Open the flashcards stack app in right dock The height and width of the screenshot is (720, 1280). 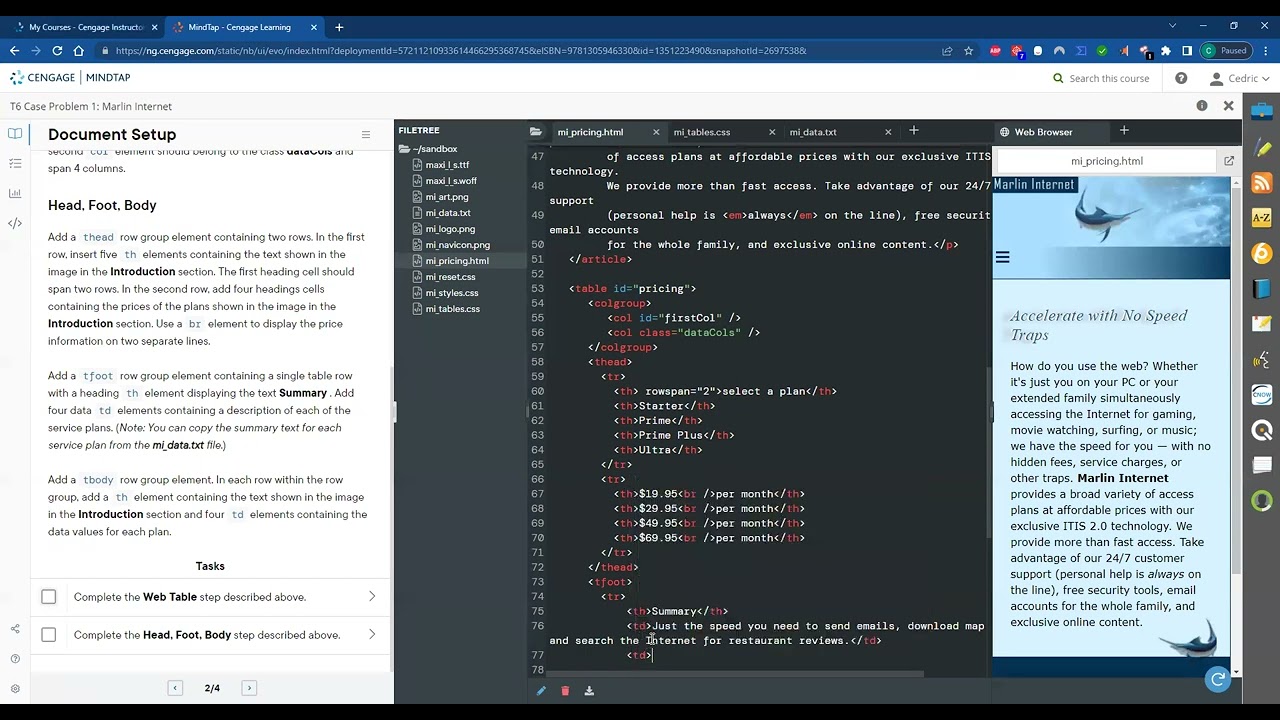(x=1262, y=466)
